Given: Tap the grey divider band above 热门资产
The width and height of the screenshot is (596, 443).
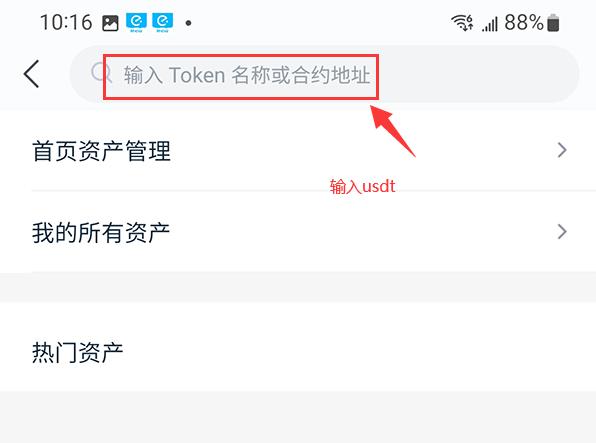Looking at the screenshot, I should tap(298, 287).
